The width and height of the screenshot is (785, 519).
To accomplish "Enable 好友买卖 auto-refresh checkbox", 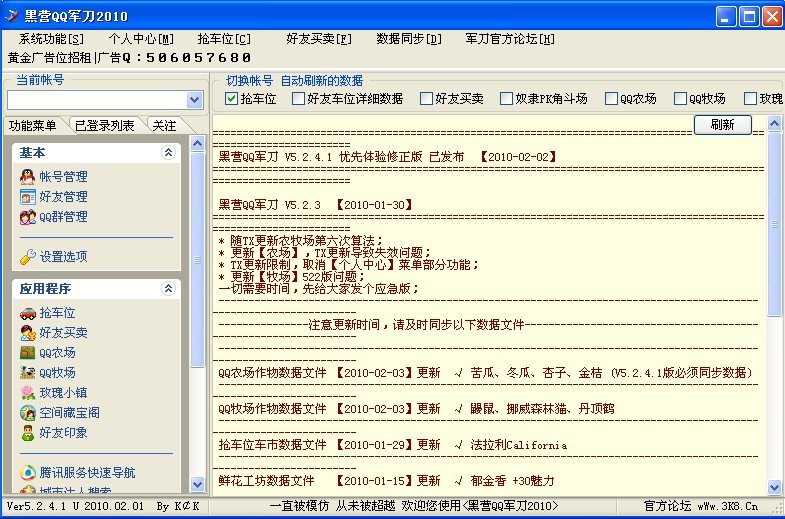I will (x=426, y=99).
